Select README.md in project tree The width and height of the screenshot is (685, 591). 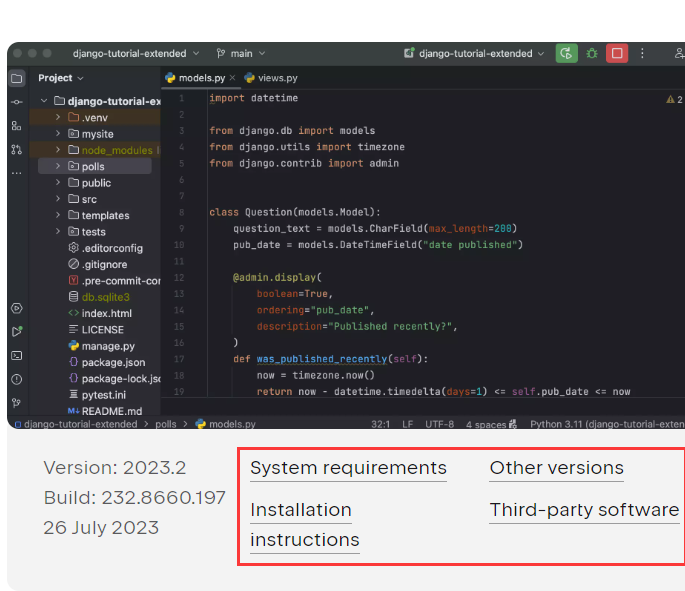point(105,411)
